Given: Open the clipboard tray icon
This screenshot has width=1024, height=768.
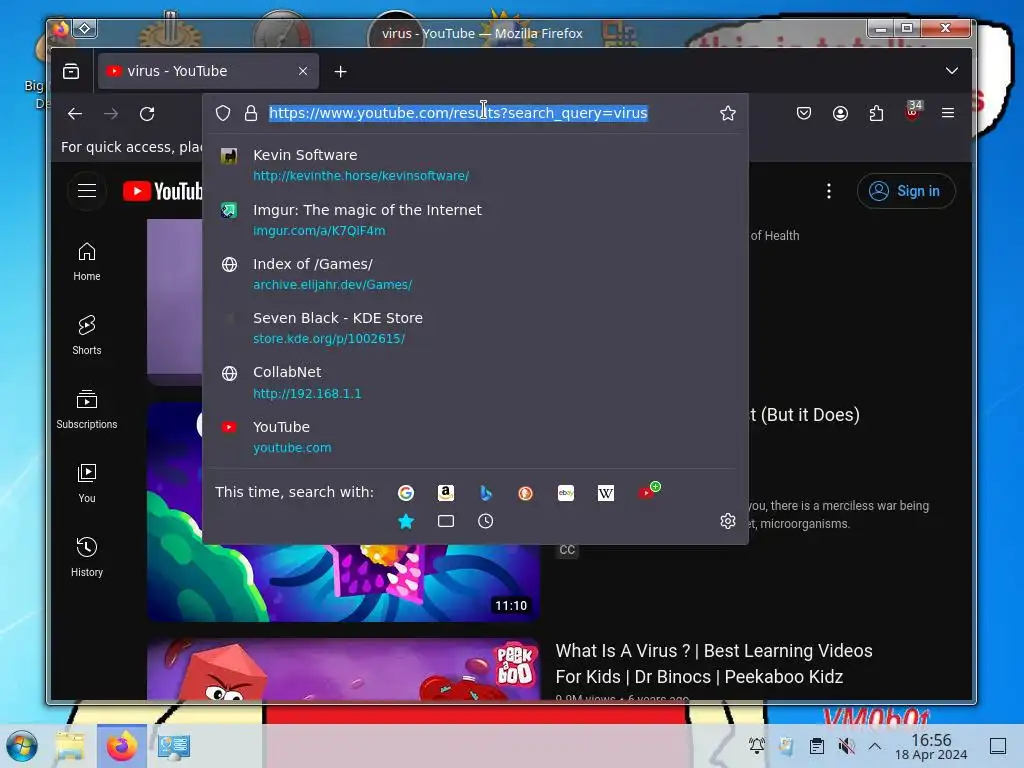Looking at the screenshot, I should pos(816,746).
